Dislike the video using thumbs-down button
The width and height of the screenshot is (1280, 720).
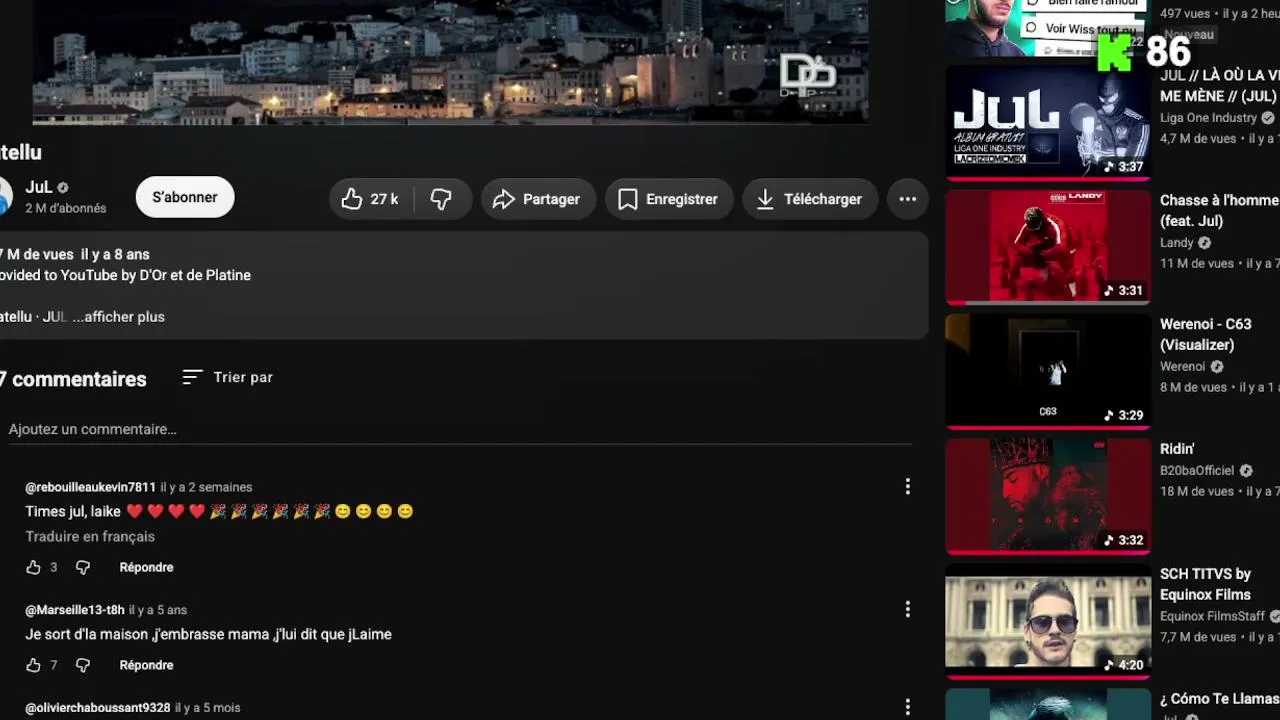tap(441, 199)
